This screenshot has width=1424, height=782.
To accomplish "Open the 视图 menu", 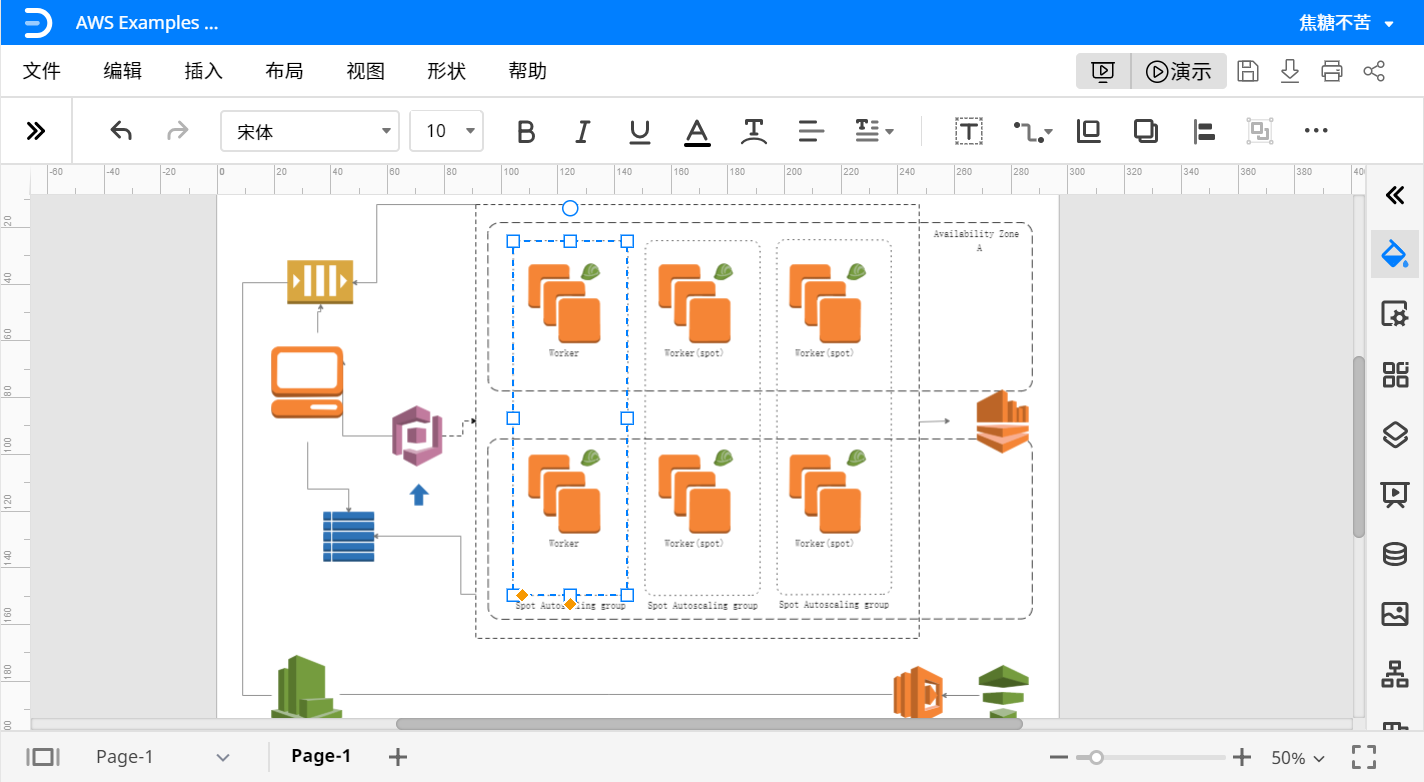I will tap(366, 71).
